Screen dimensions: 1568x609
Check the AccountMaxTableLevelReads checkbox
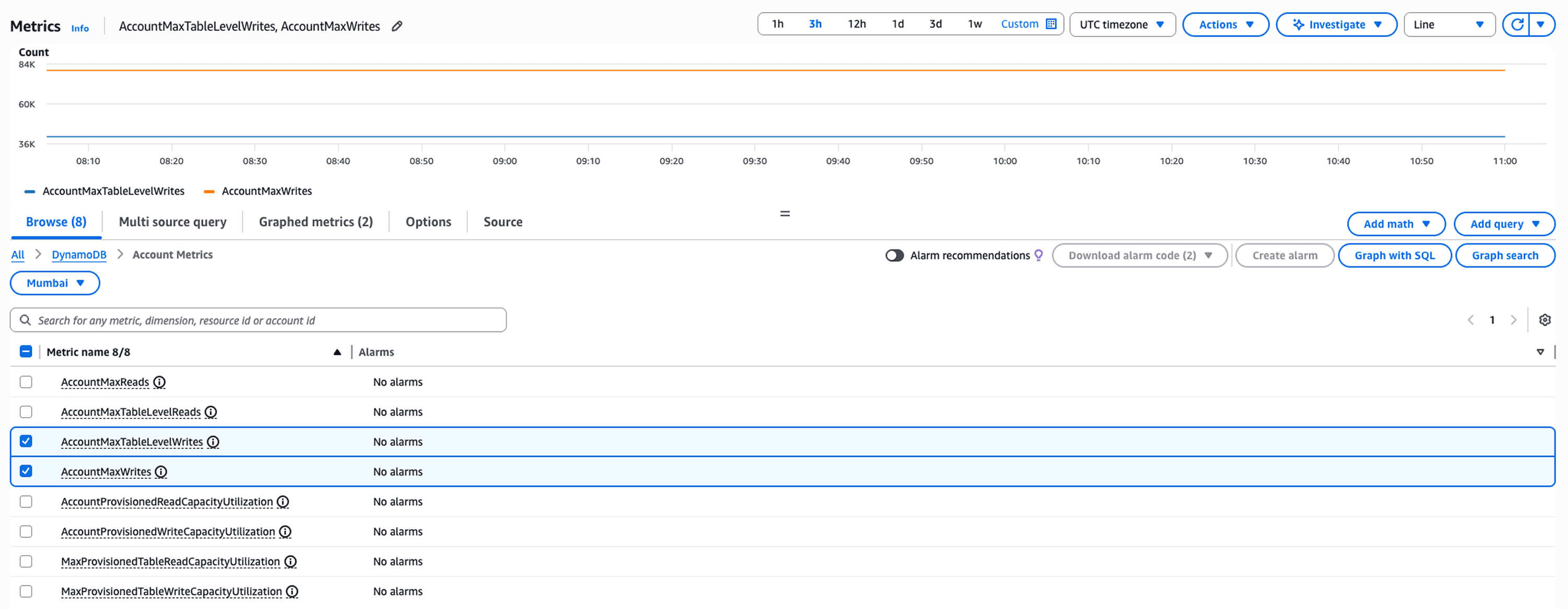tap(26, 412)
